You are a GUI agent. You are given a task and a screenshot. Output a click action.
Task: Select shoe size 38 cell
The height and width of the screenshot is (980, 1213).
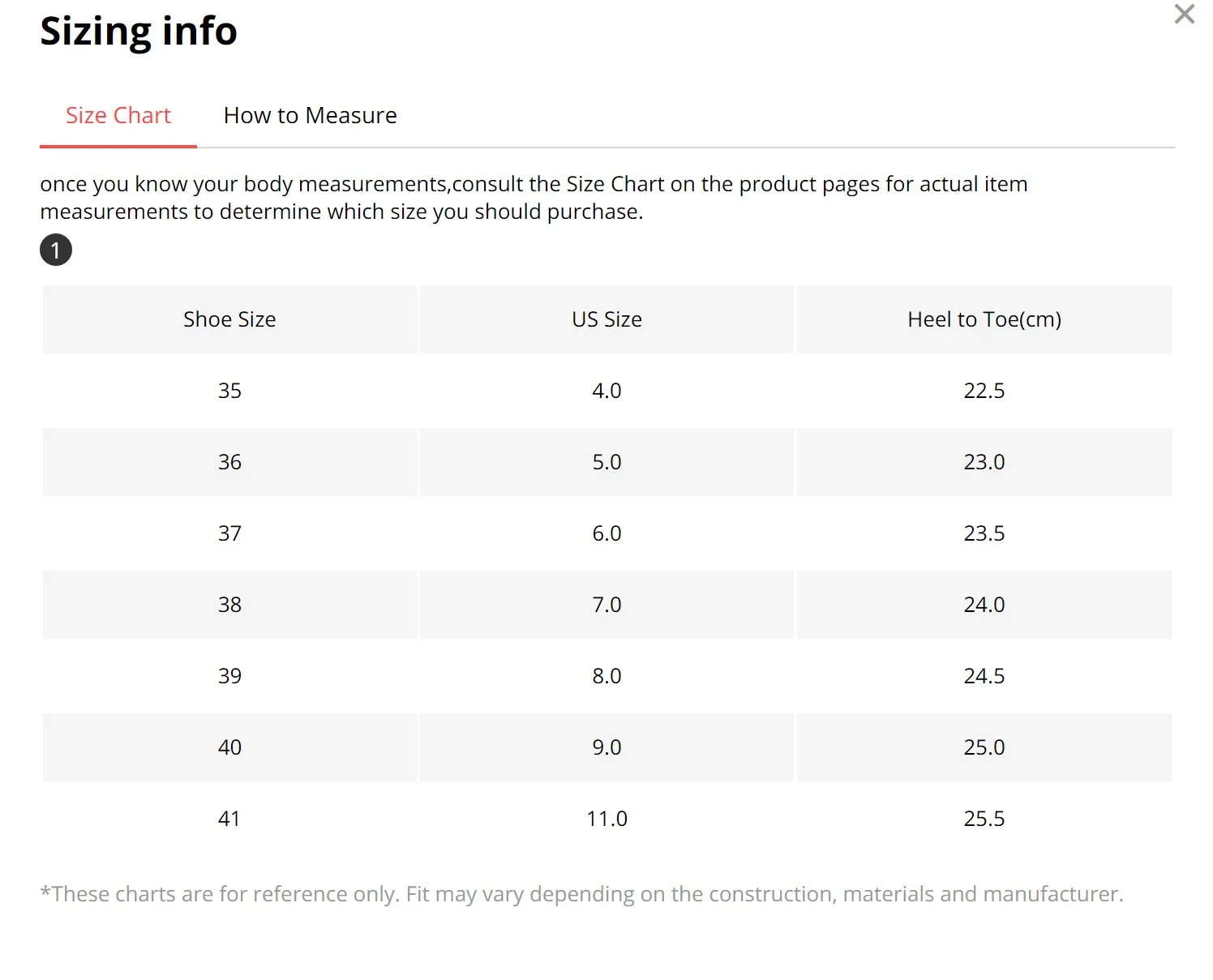pos(229,605)
